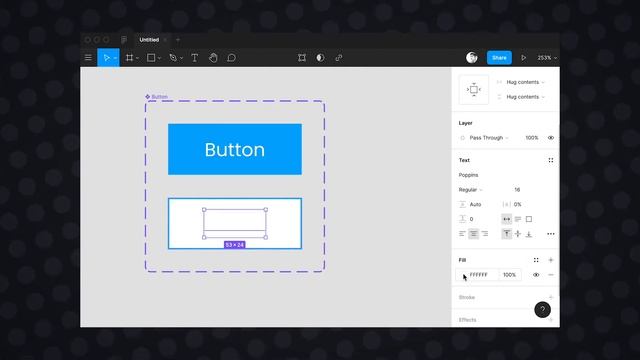The height and width of the screenshot is (360, 640).
Task: Open a new tab with plus
Action: tap(178, 40)
